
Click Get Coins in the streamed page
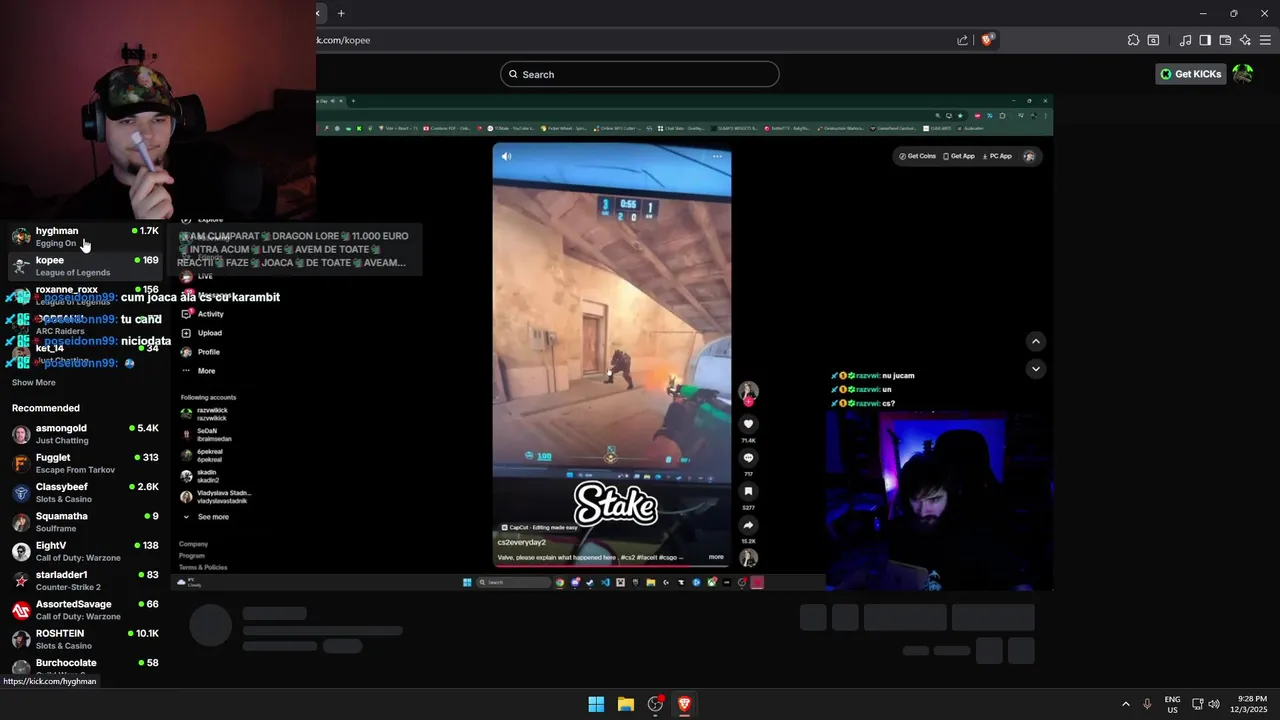pyautogui.click(x=917, y=156)
